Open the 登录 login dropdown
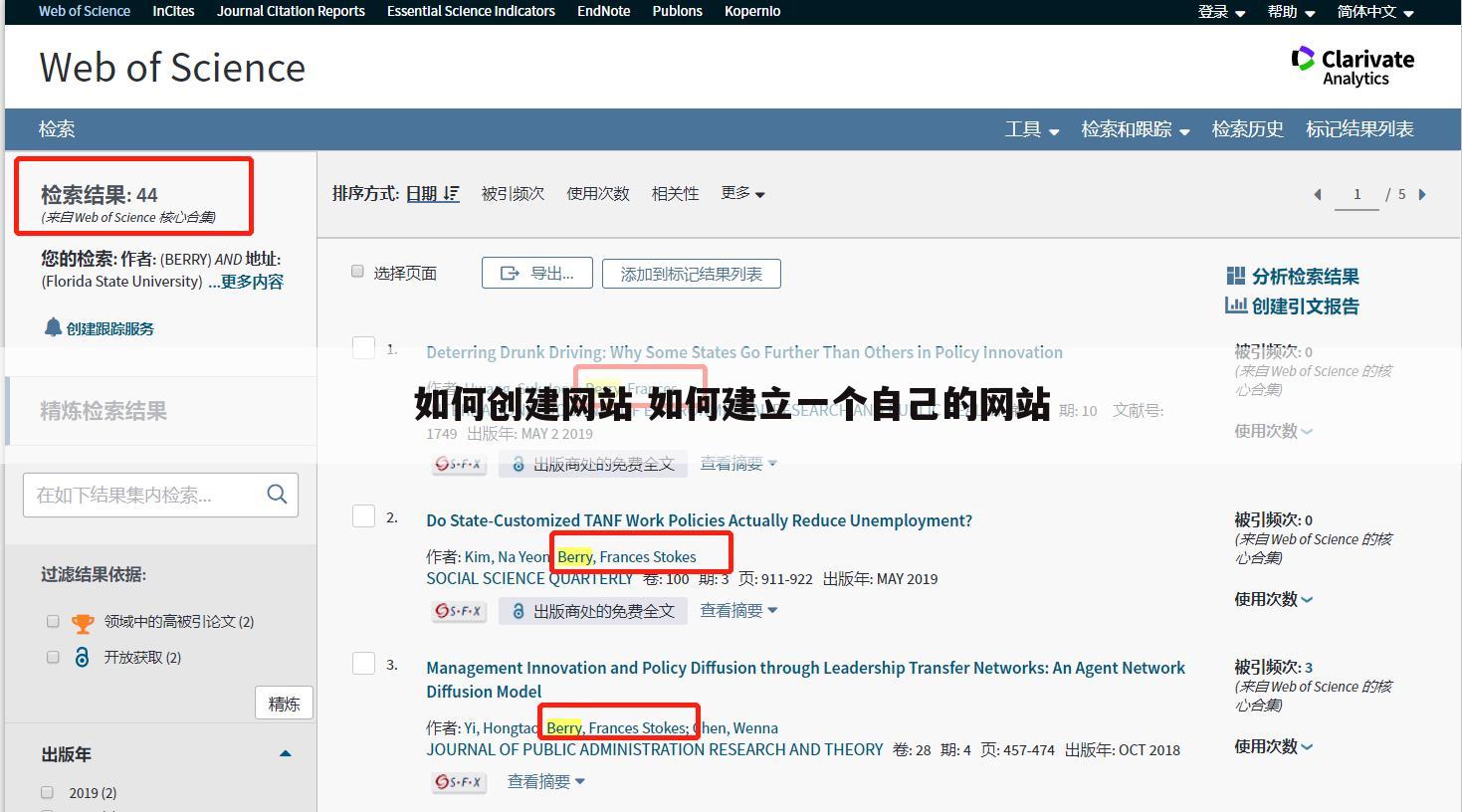Image resolution: width=1462 pixels, height=812 pixels. pos(1221,12)
